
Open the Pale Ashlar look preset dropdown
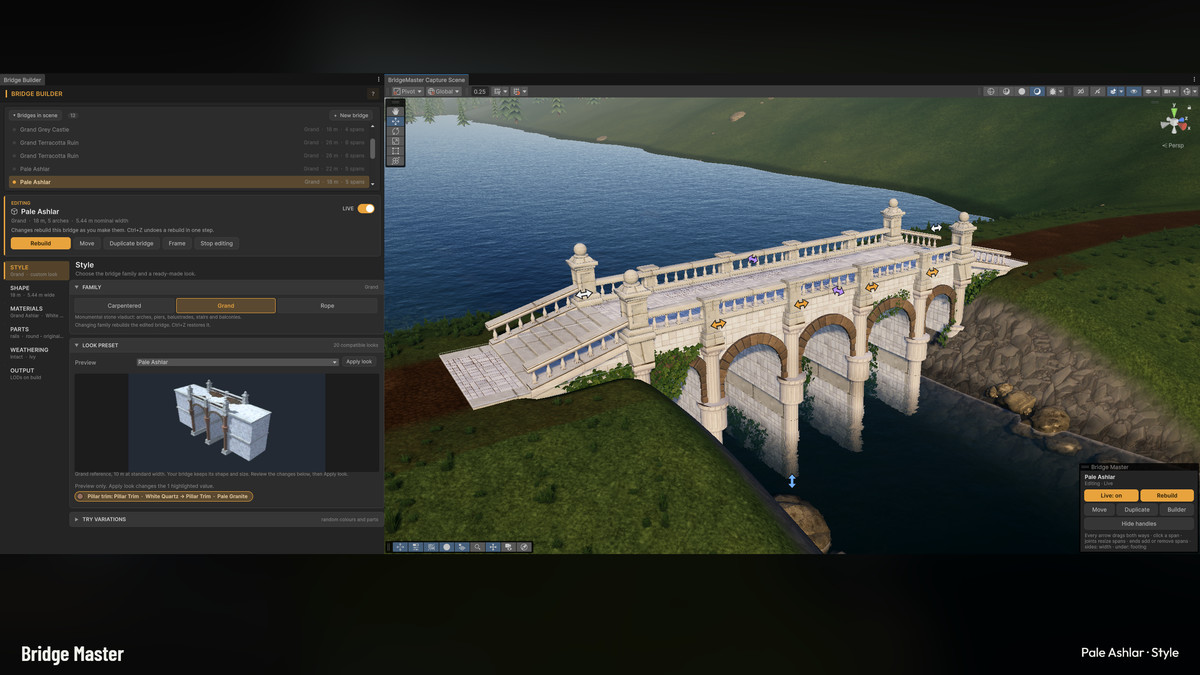[238, 362]
